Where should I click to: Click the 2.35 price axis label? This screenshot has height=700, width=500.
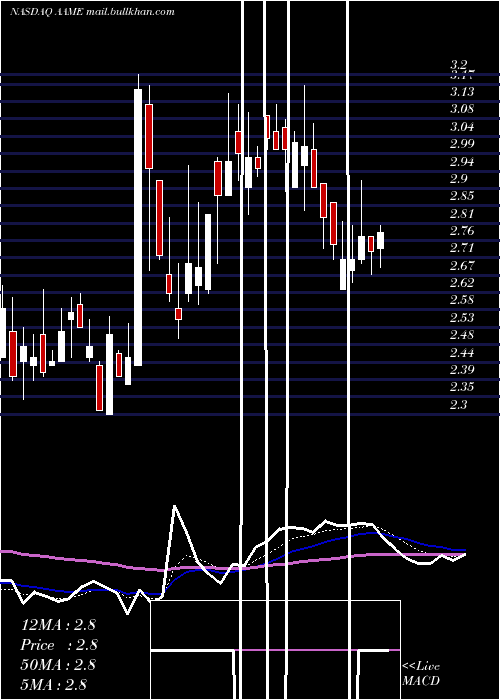[462, 387]
